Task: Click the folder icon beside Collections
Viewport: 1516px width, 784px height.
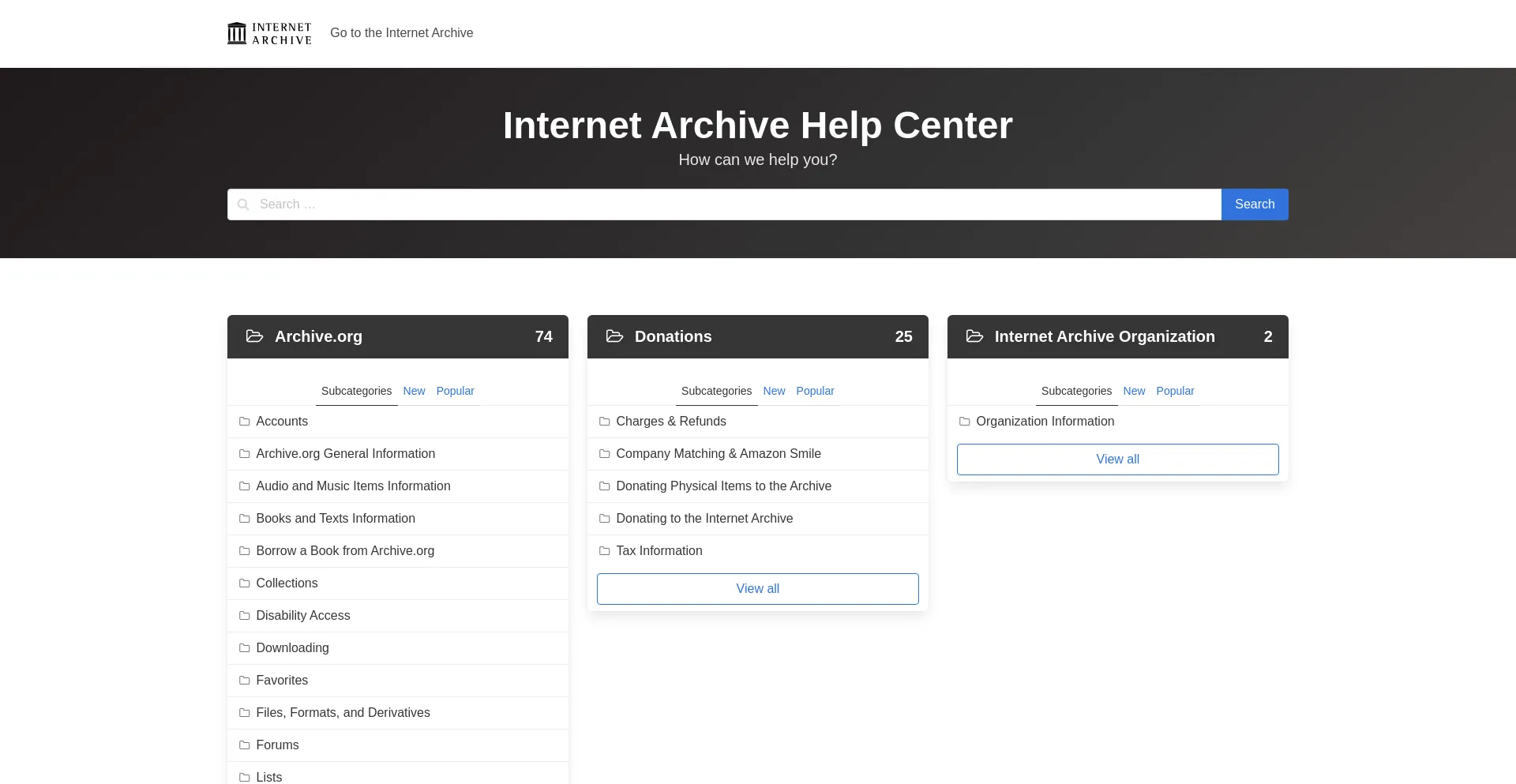Action: point(245,583)
